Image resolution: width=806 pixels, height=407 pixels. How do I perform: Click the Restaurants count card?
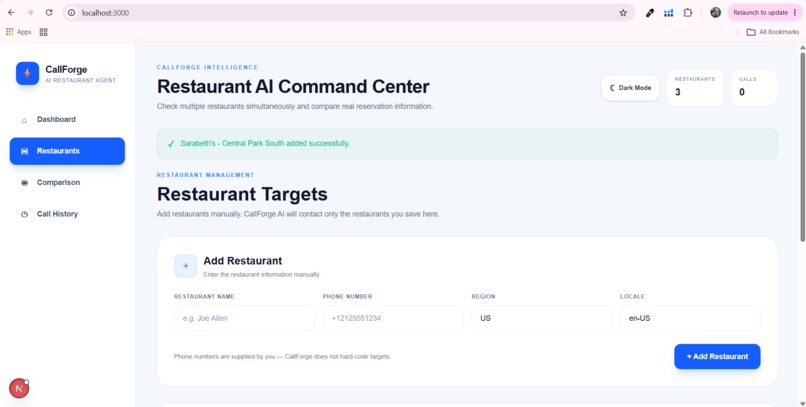tap(695, 88)
